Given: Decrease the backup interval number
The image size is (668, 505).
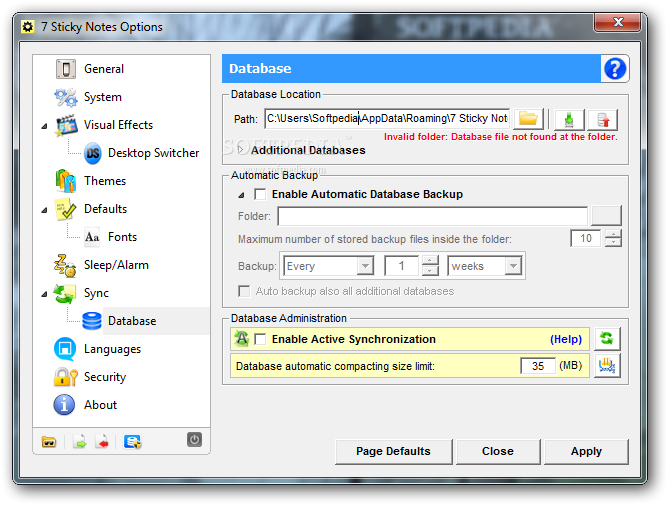Looking at the screenshot, I should tap(430, 271).
